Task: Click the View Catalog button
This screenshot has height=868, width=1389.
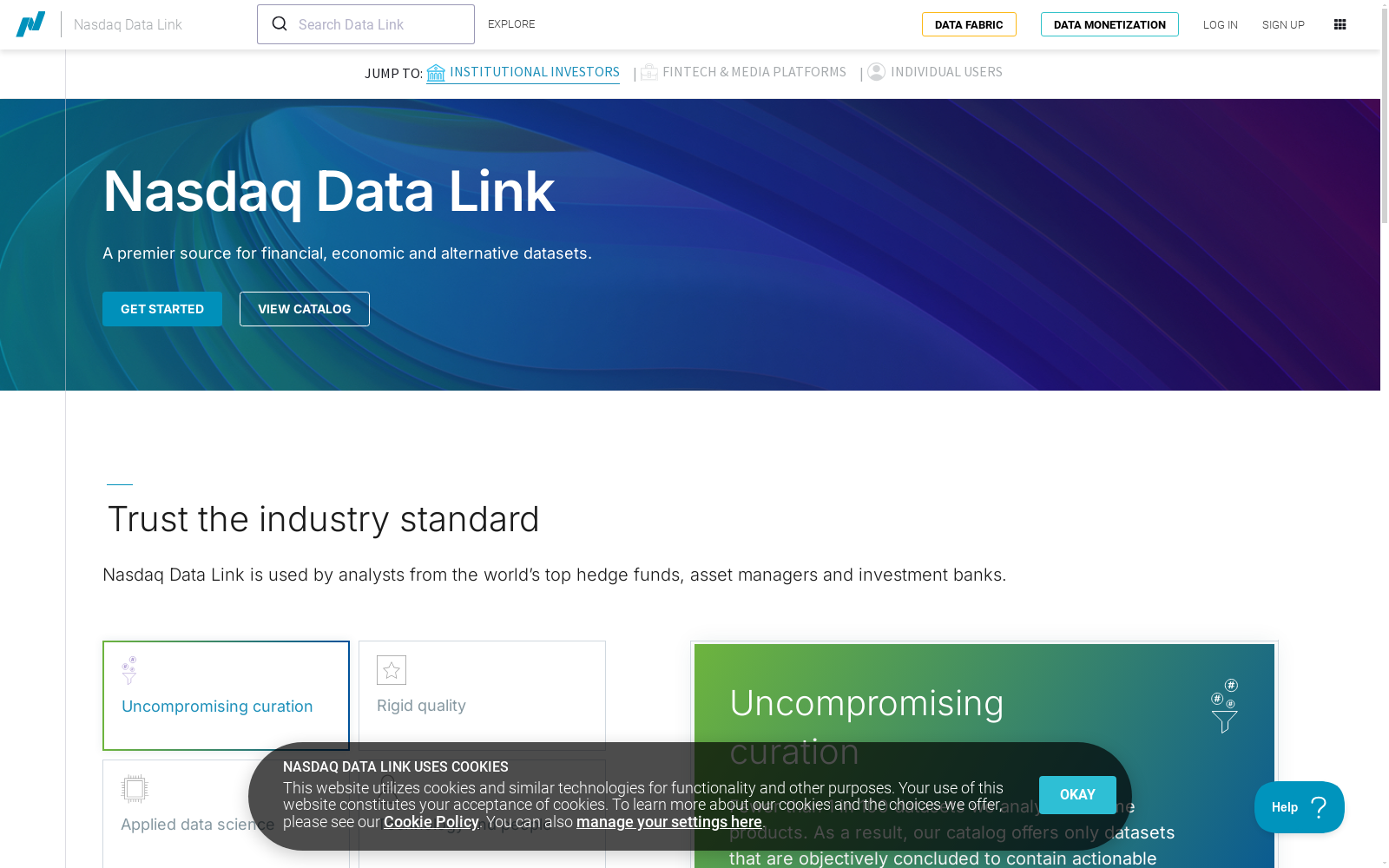Action: tap(305, 309)
